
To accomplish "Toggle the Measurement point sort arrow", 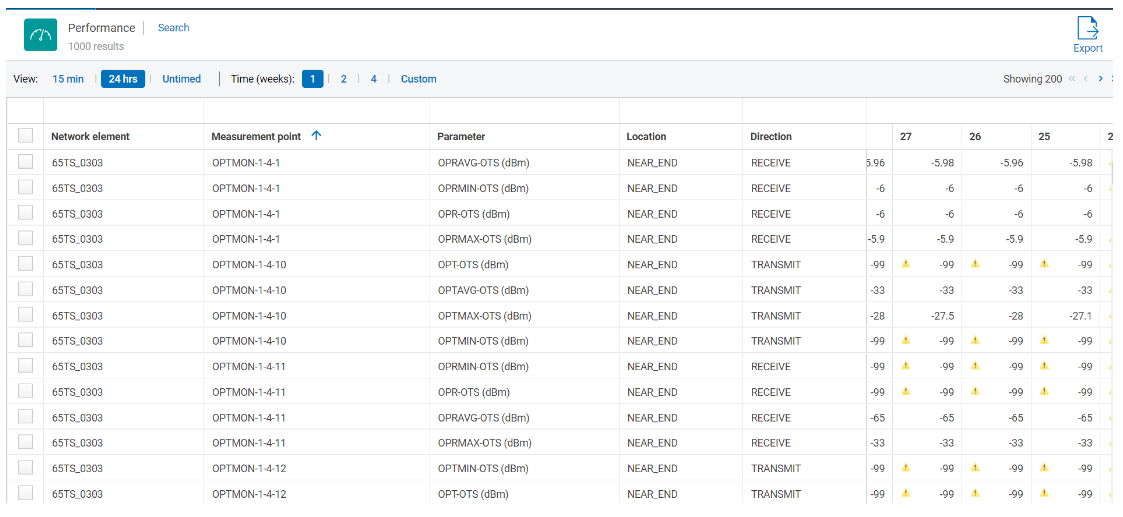I will [x=317, y=135].
